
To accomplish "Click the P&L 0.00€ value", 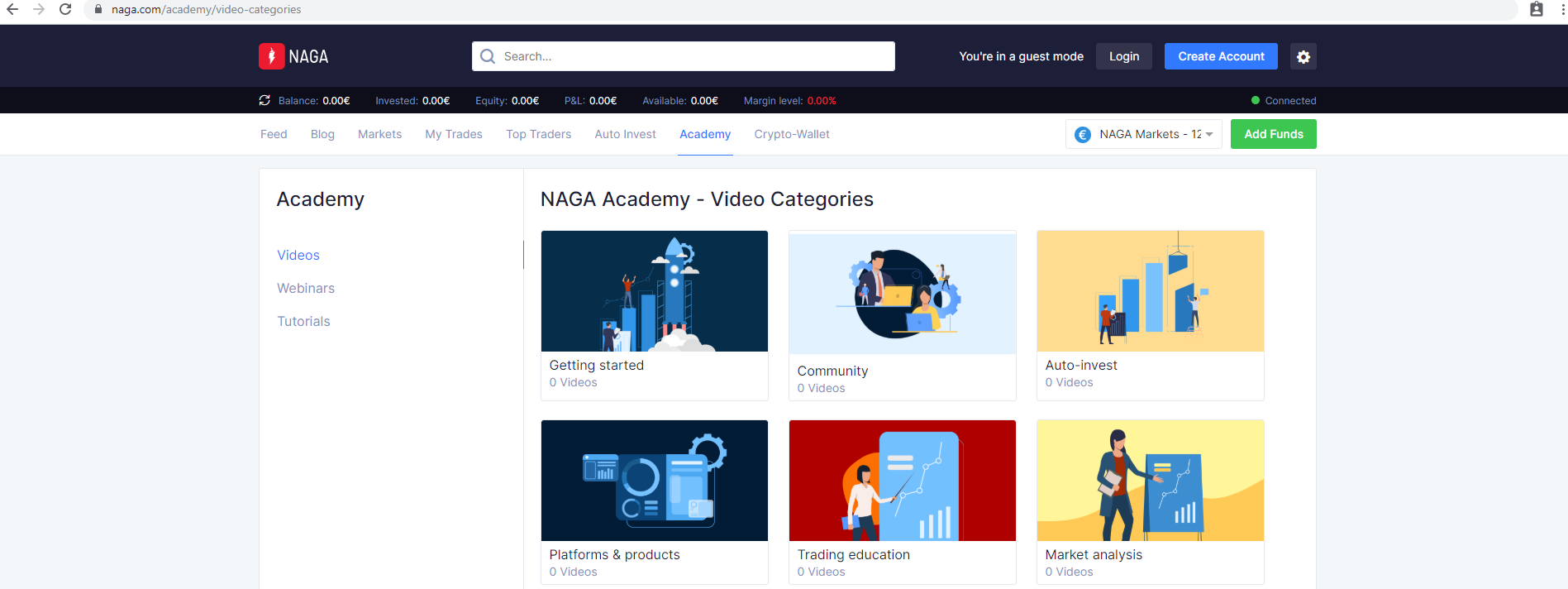I will click(603, 100).
